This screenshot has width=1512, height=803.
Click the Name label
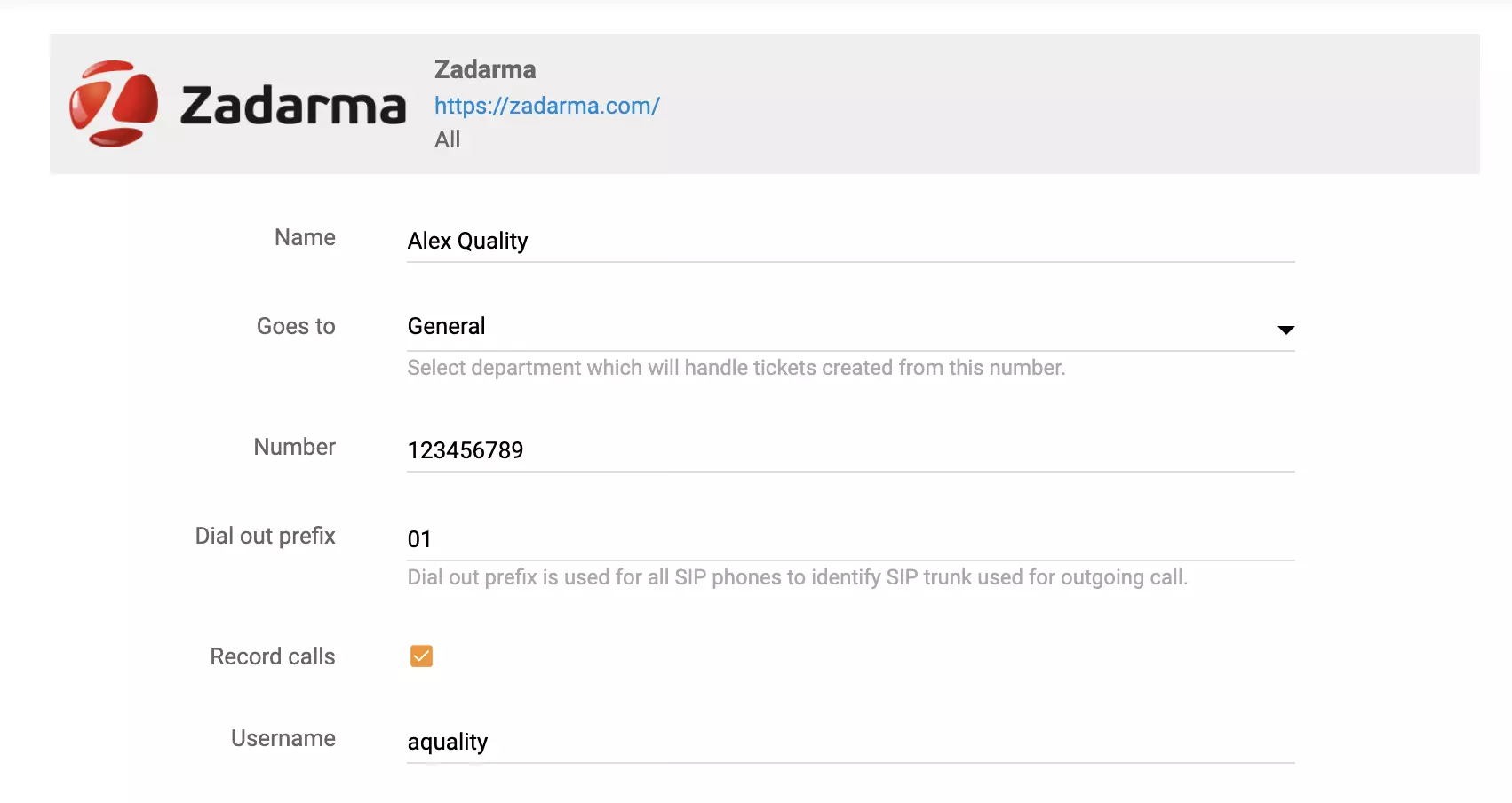[304, 237]
